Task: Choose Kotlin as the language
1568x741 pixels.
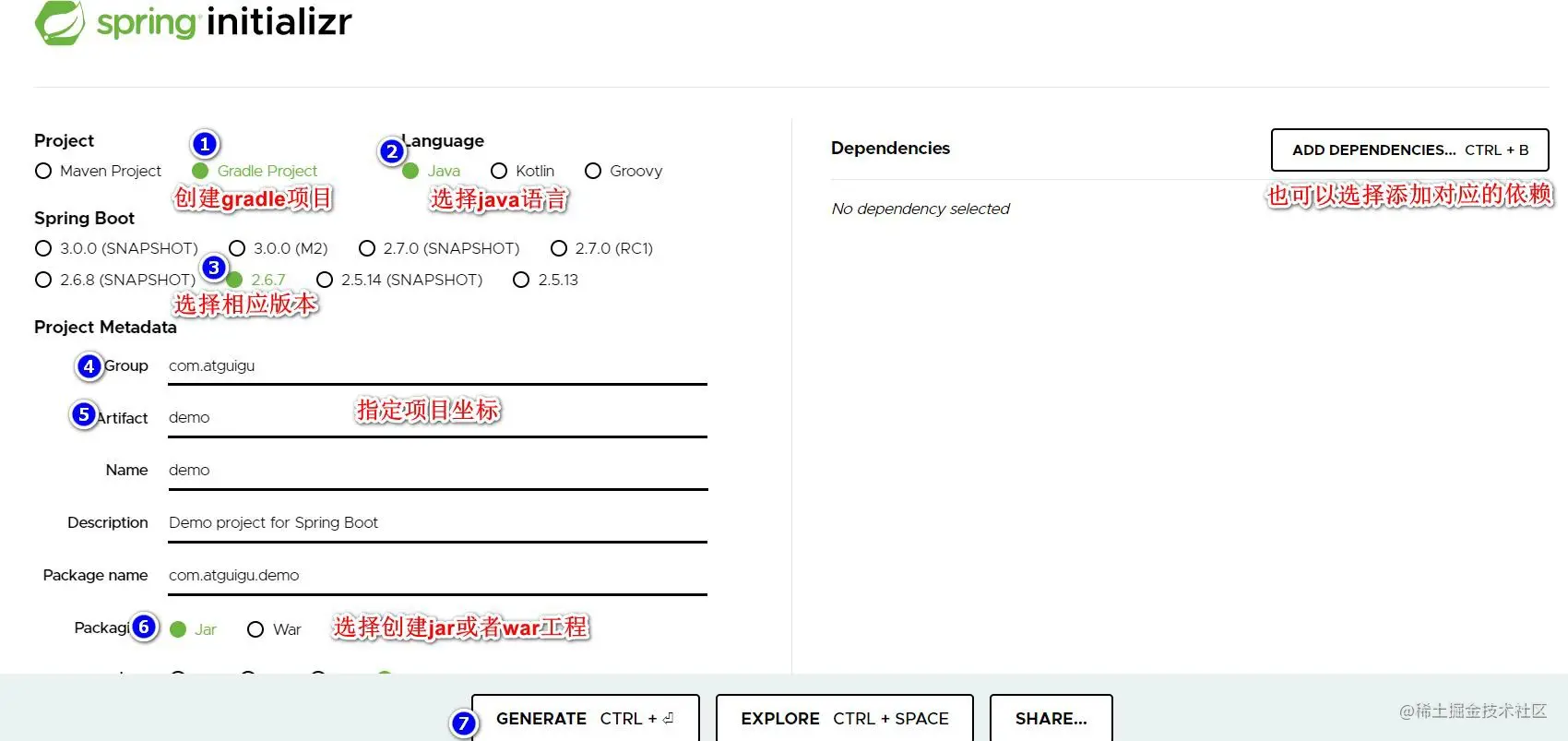Action: pyautogui.click(x=522, y=171)
